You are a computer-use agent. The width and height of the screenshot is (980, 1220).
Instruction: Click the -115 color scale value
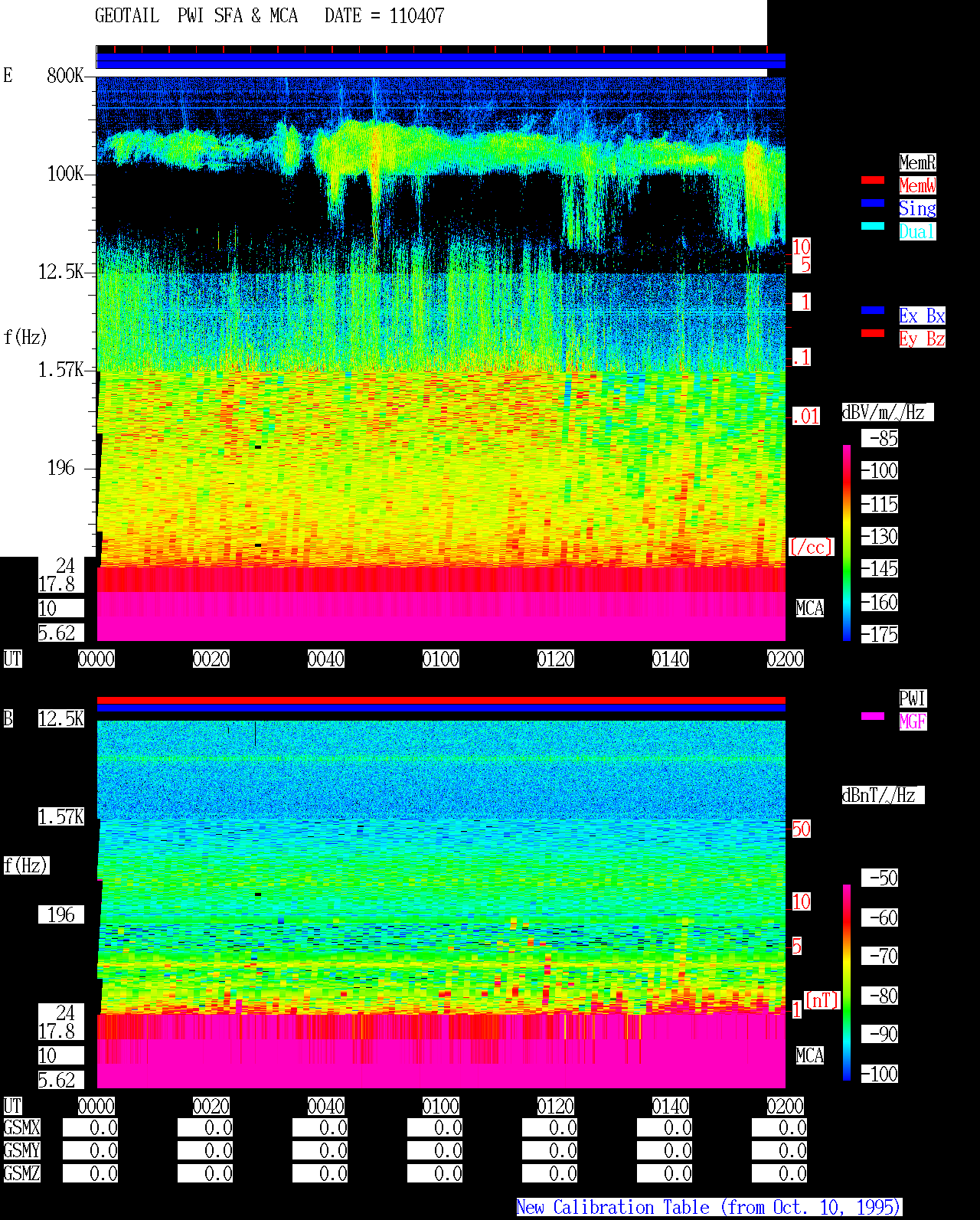point(880,504)
